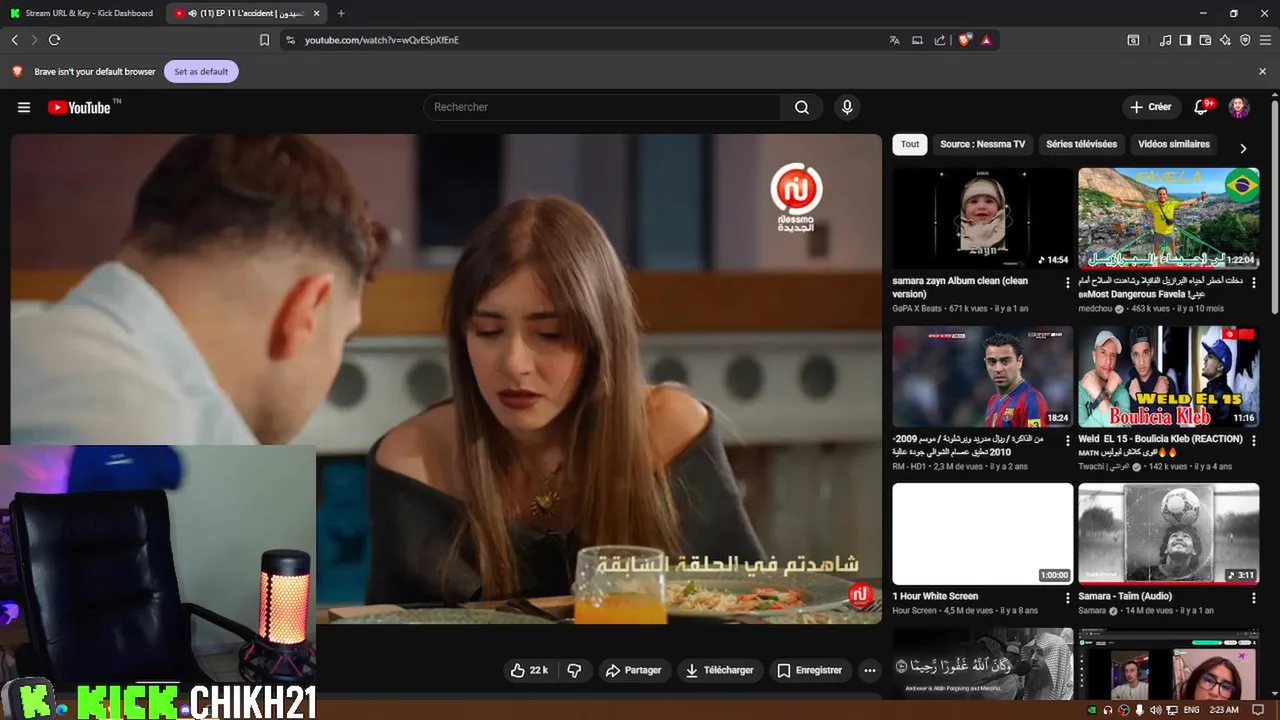1280x720 pixels.
Task: Open more actions under the video
Action: click(870, 670)
